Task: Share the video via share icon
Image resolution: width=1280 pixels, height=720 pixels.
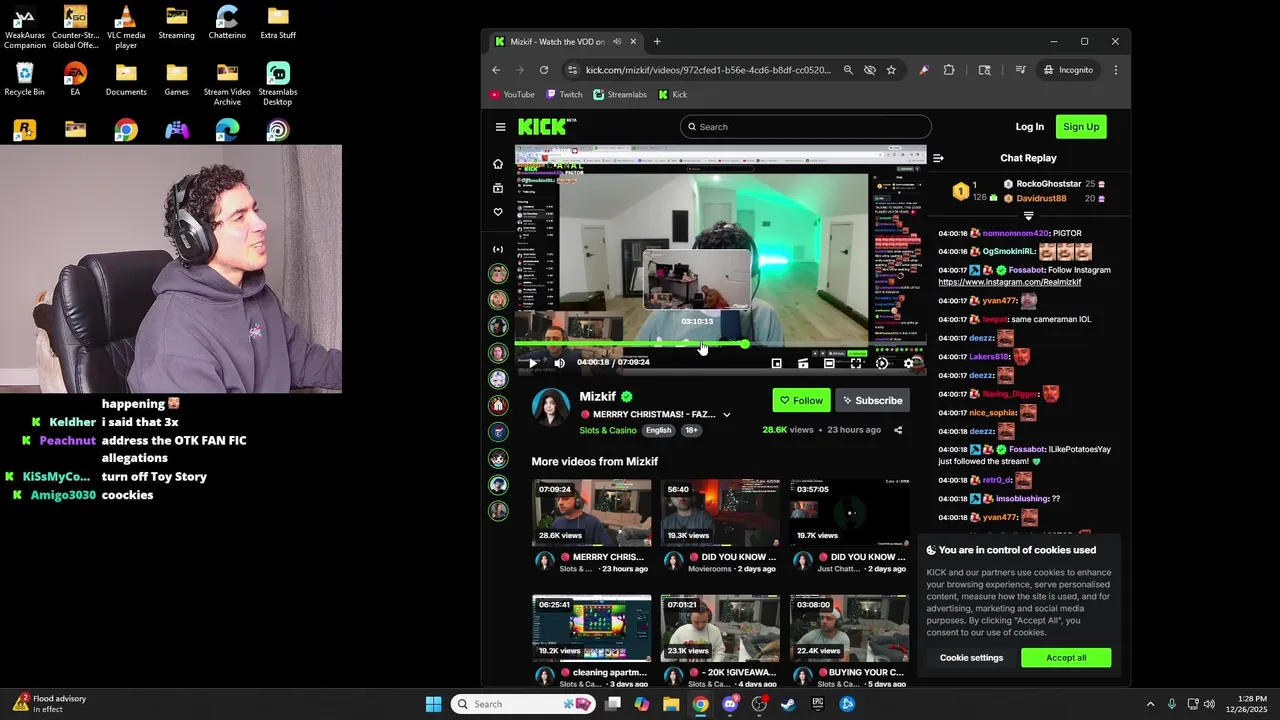Action: pyautogui.click(x=898, y=430)
